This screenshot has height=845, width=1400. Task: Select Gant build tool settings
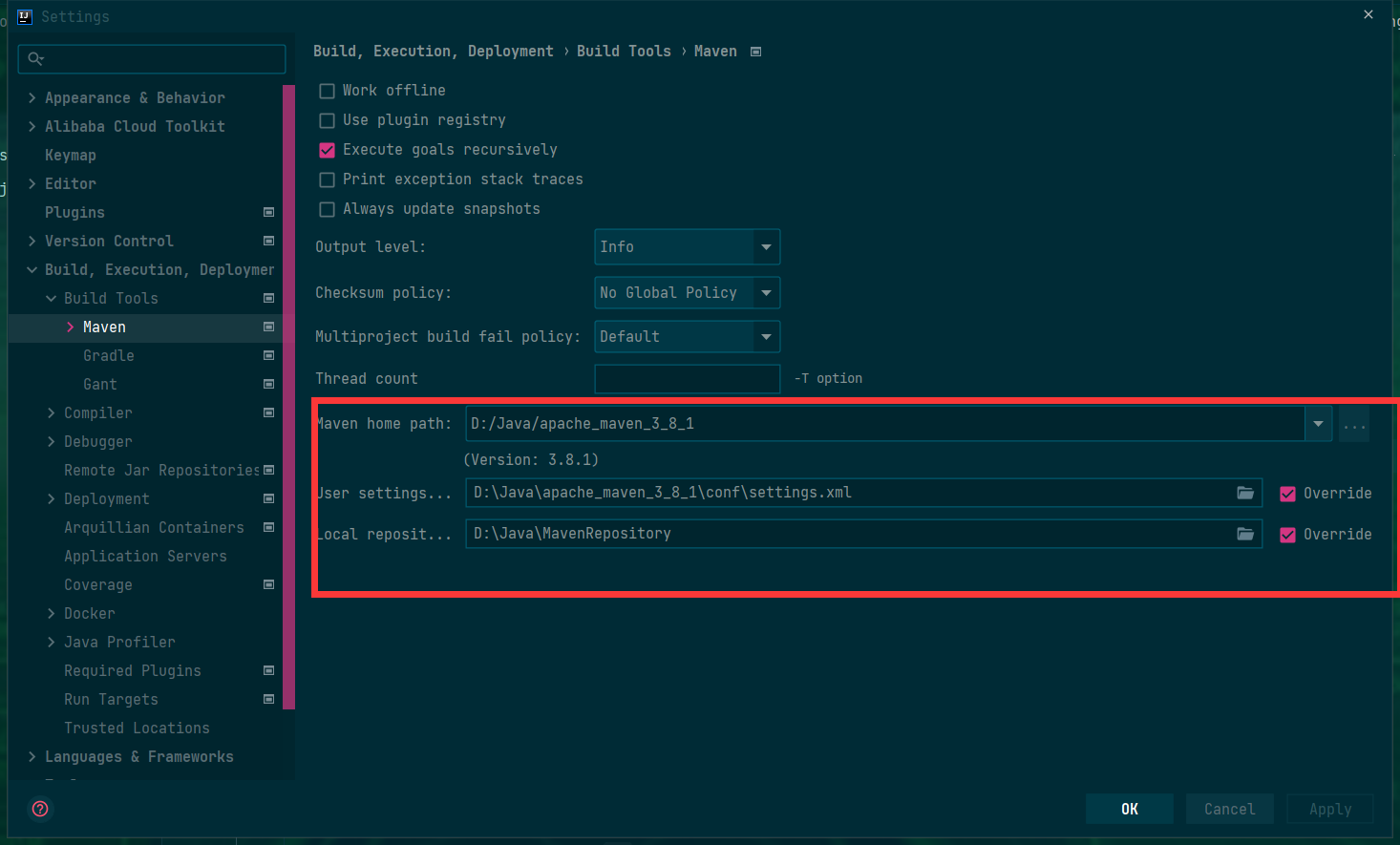(100, 384)
